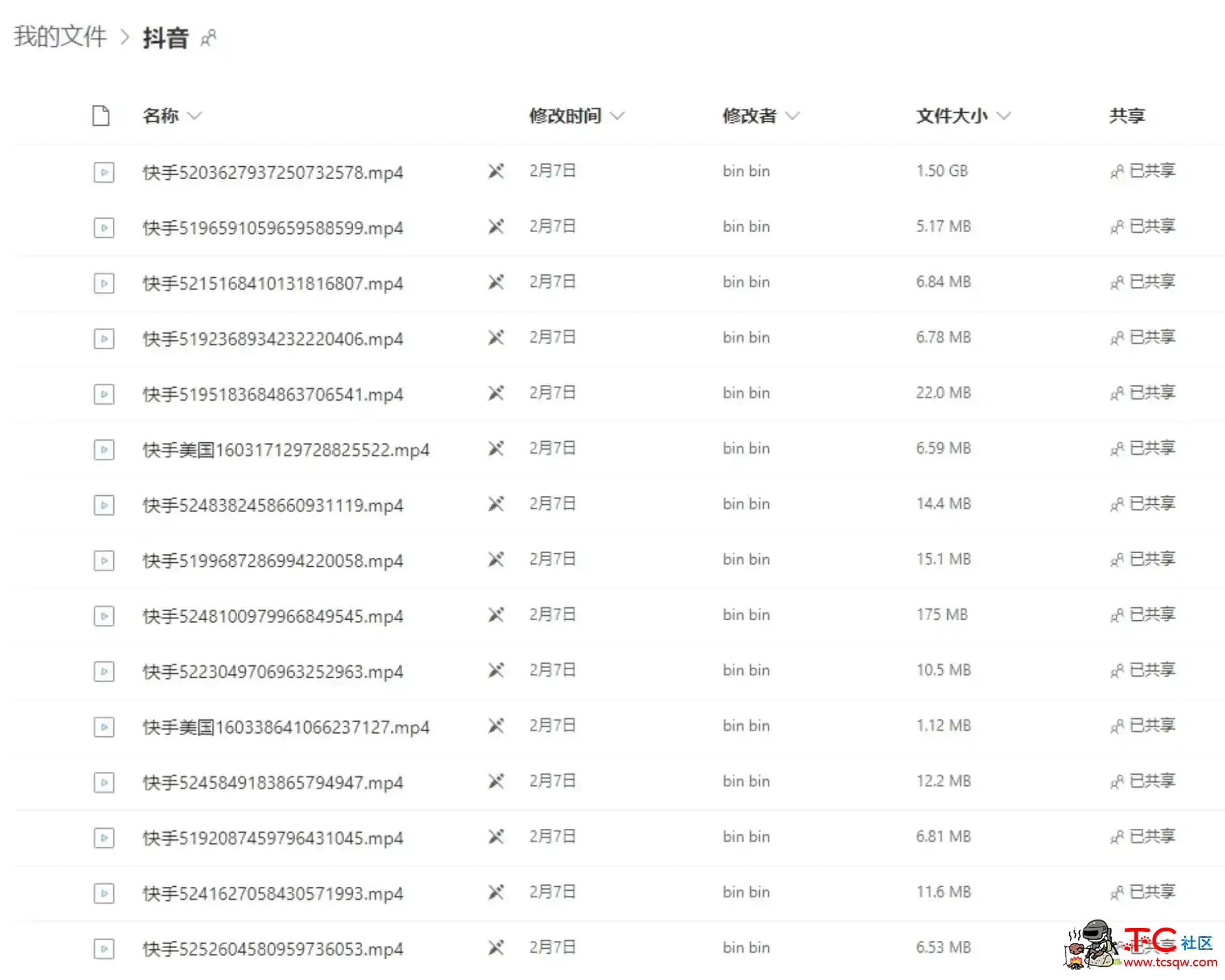Click the sync status icon for 快手5223049706963252963.mp4

[x=496, y=670]
